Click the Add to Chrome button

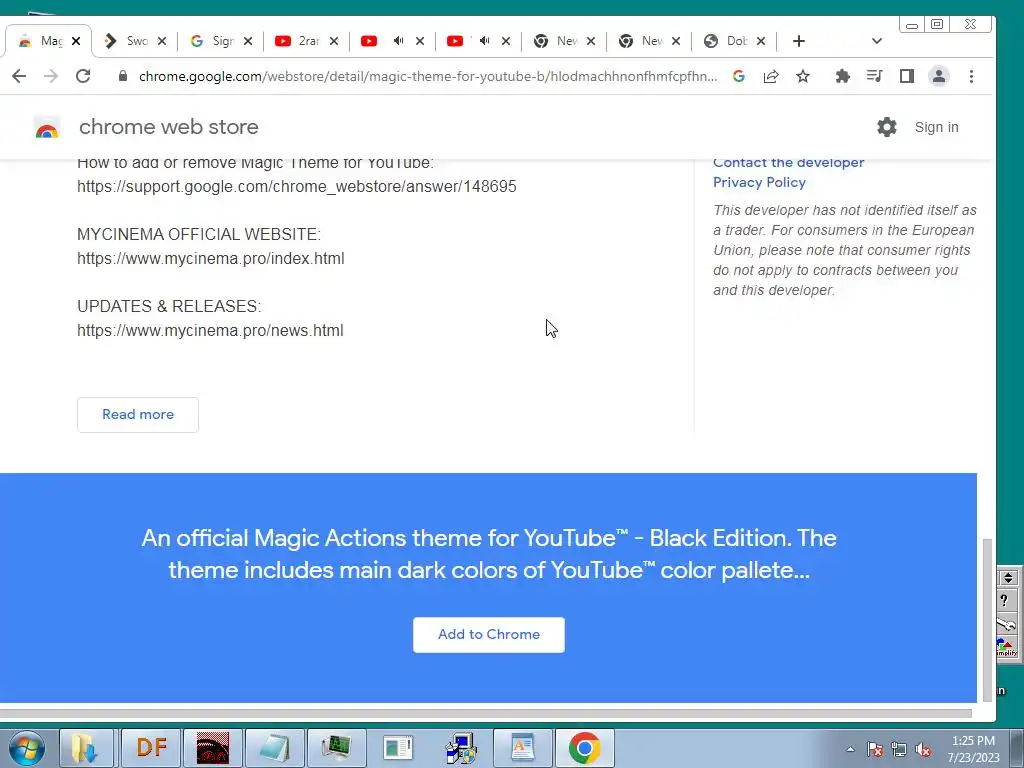488,635
